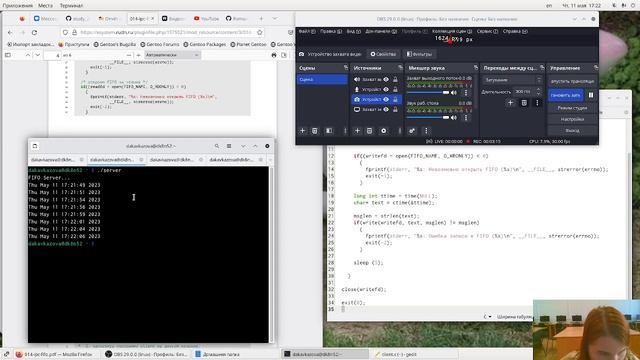Stop recording with blue OBS button
This screenshot has height=360, width=640.
coord(566,95)
